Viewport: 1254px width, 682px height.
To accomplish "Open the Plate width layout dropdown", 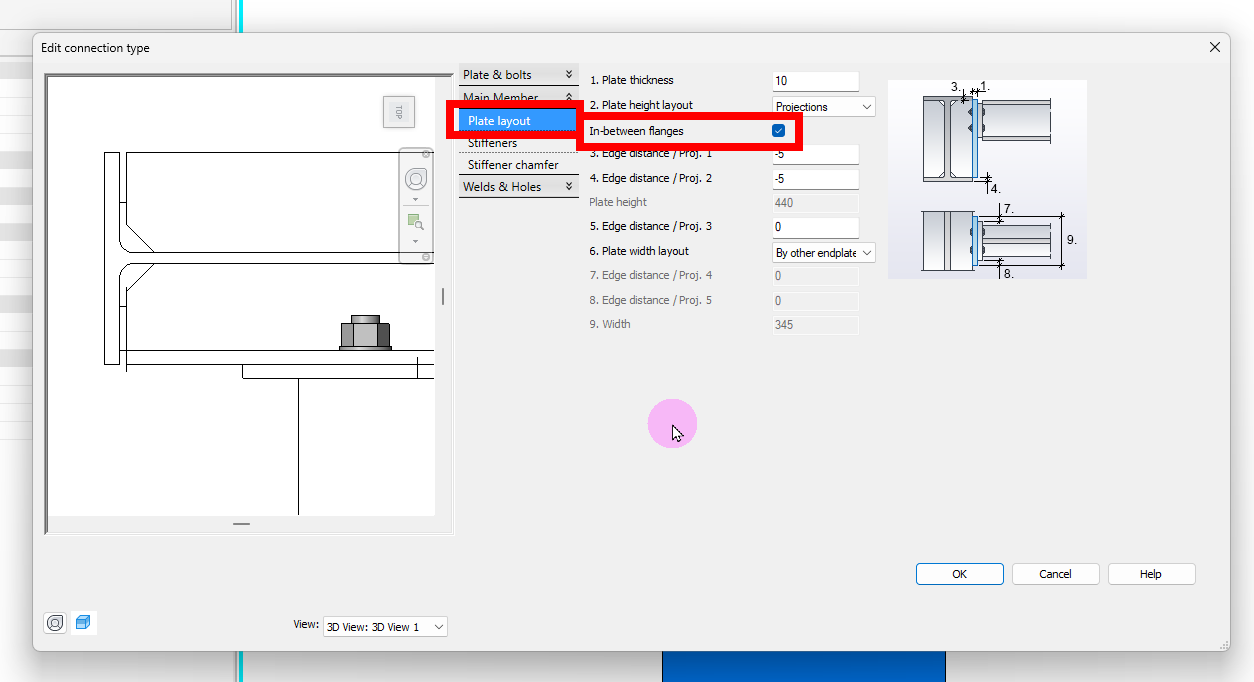I will tap(825, 253).
